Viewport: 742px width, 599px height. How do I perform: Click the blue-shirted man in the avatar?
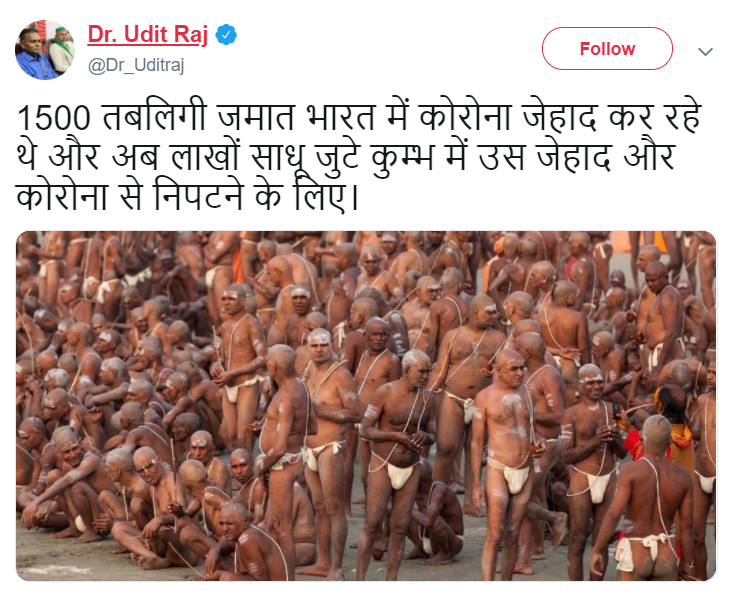click(x=34, y=57)
